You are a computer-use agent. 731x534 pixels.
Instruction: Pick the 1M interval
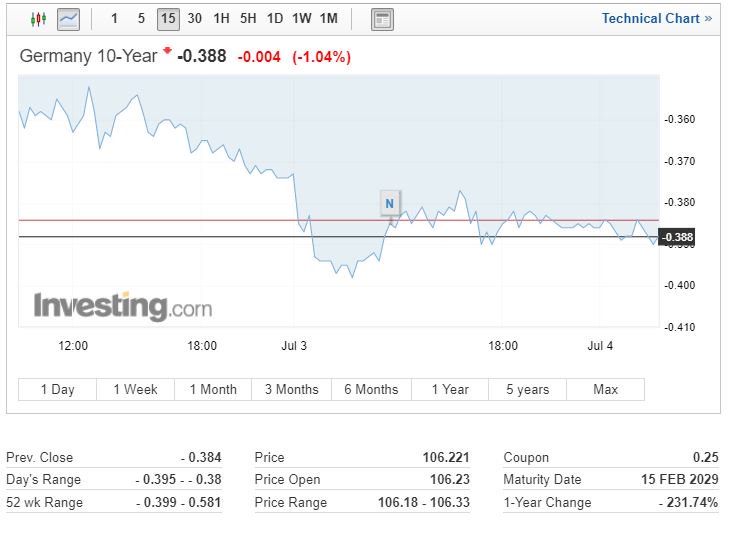328,18
